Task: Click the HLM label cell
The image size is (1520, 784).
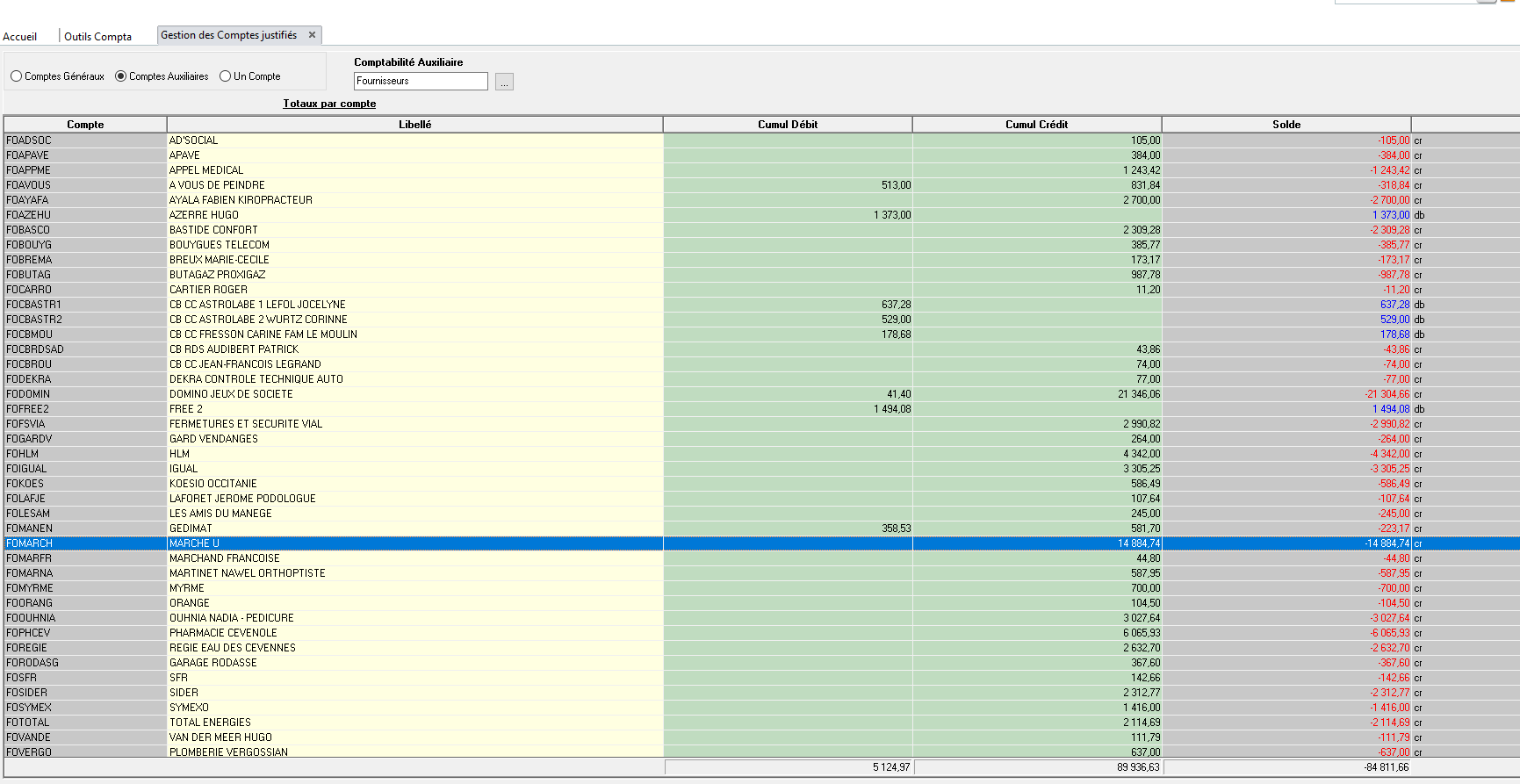Action: tap(415, 454)
